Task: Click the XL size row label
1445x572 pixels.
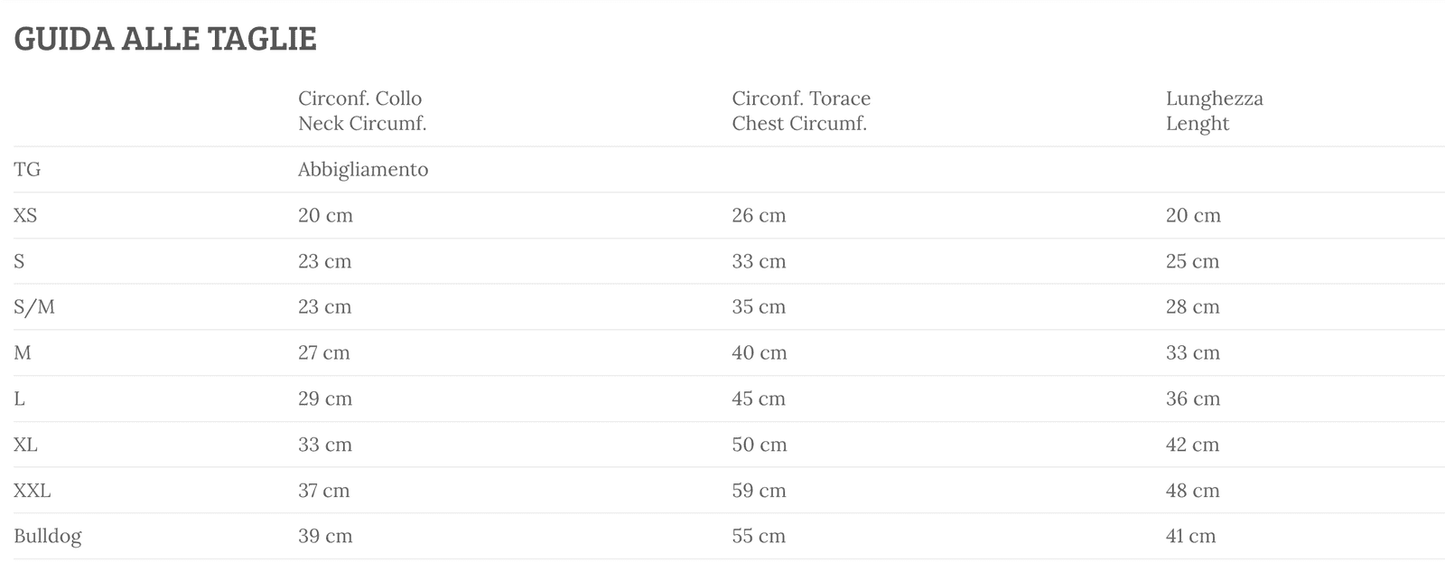Action: (26, 445)
